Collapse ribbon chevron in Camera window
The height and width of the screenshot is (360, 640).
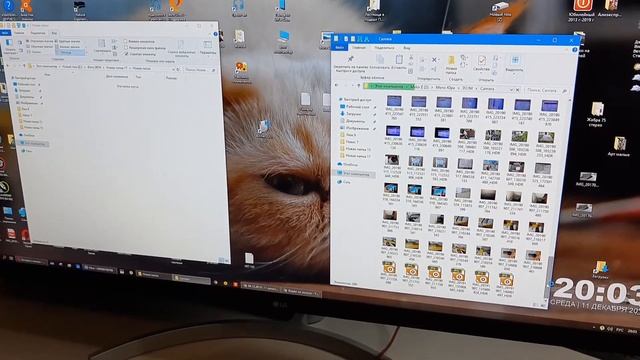[x=567, y=49]
